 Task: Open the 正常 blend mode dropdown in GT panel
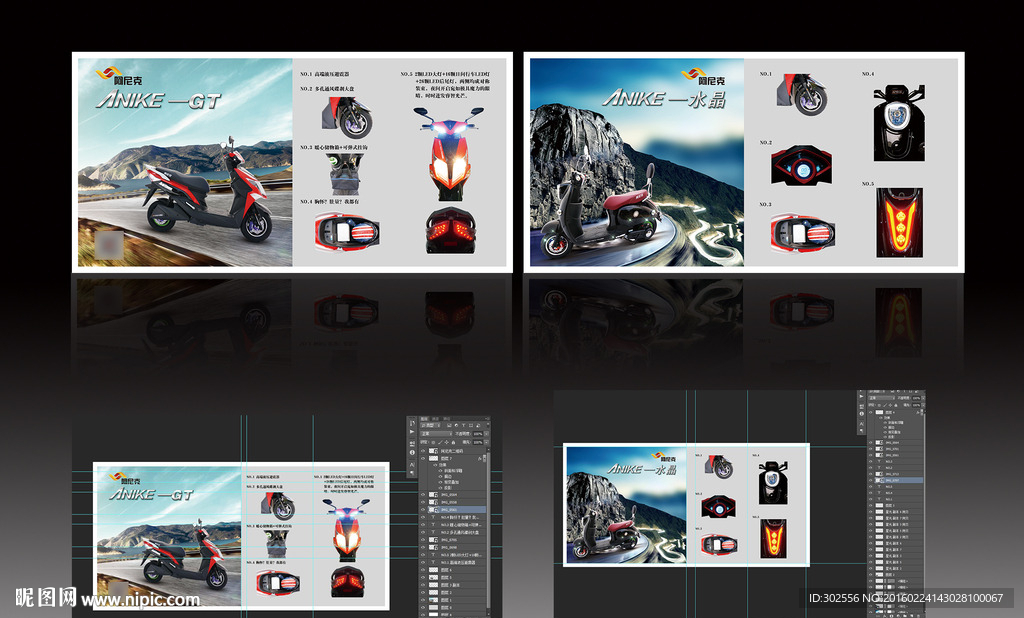(436, 434)
